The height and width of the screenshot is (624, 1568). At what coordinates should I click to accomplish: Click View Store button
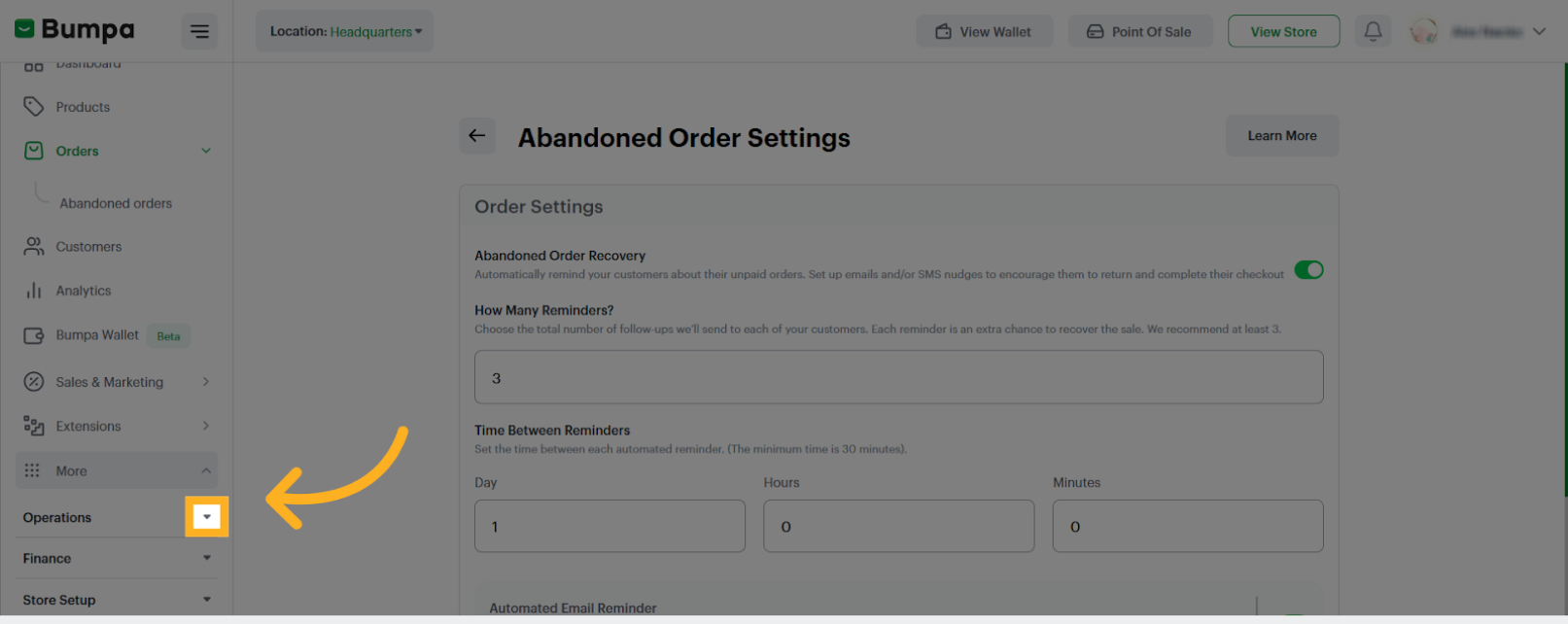[1283, 32]
